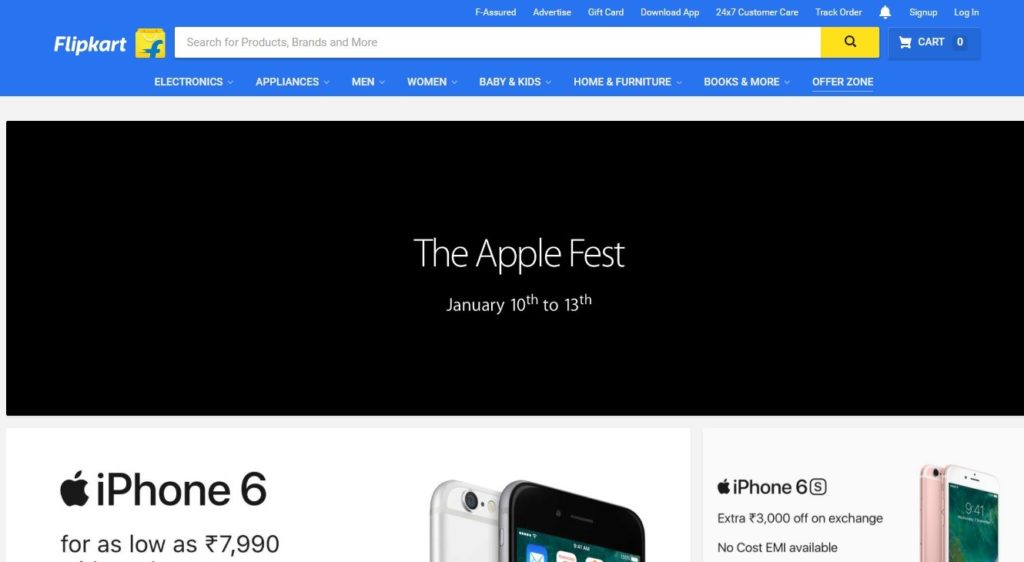This screenshot has width=1024, height=562.
Task: Click the yellow search magnifier button
Action: pyautogui.click(x=850, y=42)
